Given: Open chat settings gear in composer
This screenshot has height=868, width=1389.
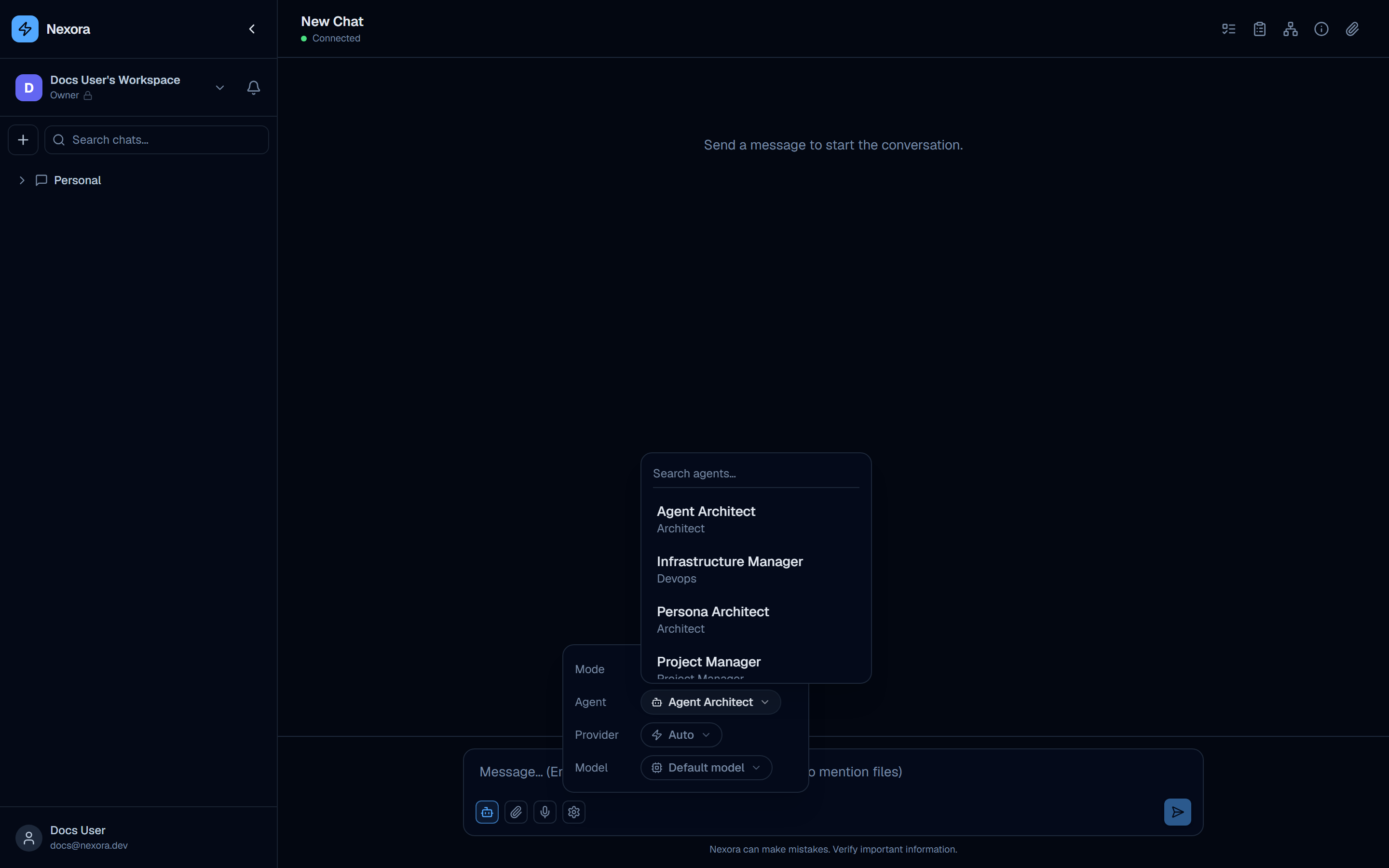Looking at the screenshot, I should coord(574,812).
